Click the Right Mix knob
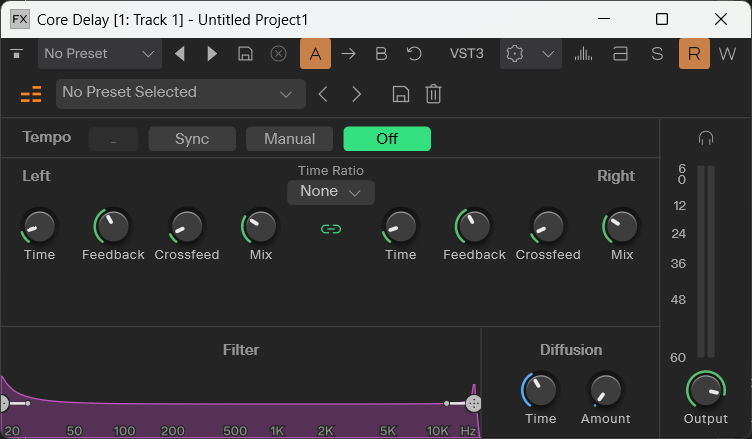The height and width of the screenshot is (439, 752). [x=622, y=226]
